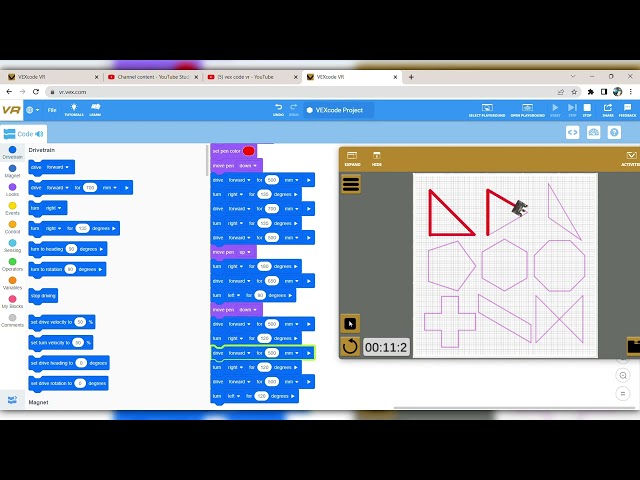Open the Learn icon in toolbar
Screen dimensions: 640x480
[x=95, y=109]
